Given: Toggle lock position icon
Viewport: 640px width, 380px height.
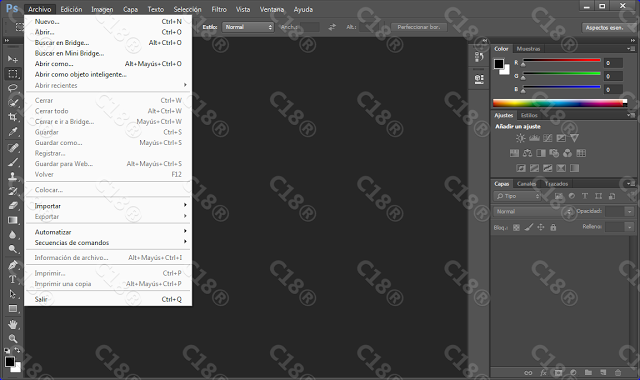Looking at the screenshot, I should [x=541, y=227].
